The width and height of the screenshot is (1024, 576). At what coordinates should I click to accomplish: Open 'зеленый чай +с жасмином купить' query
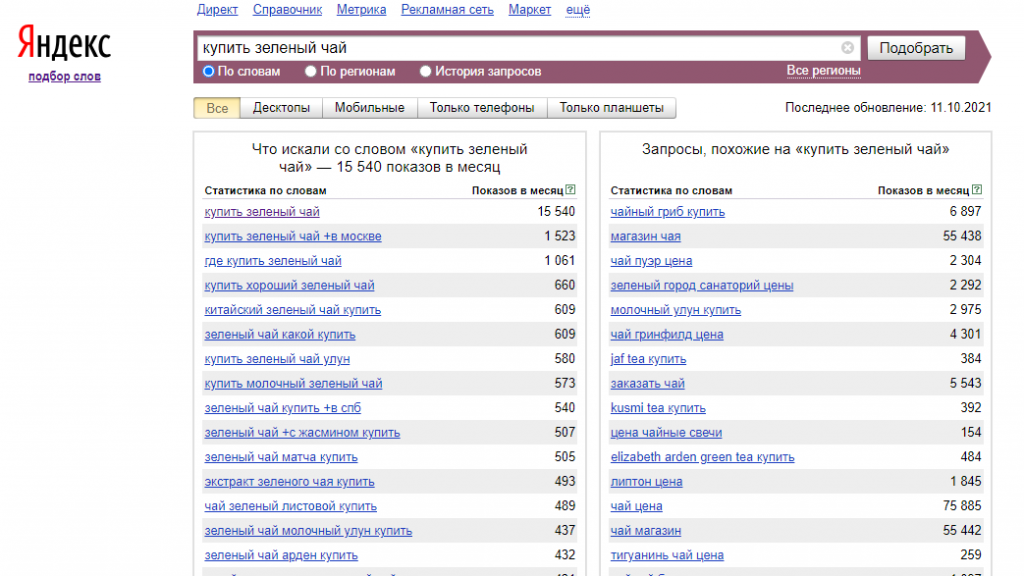(302, 432)
